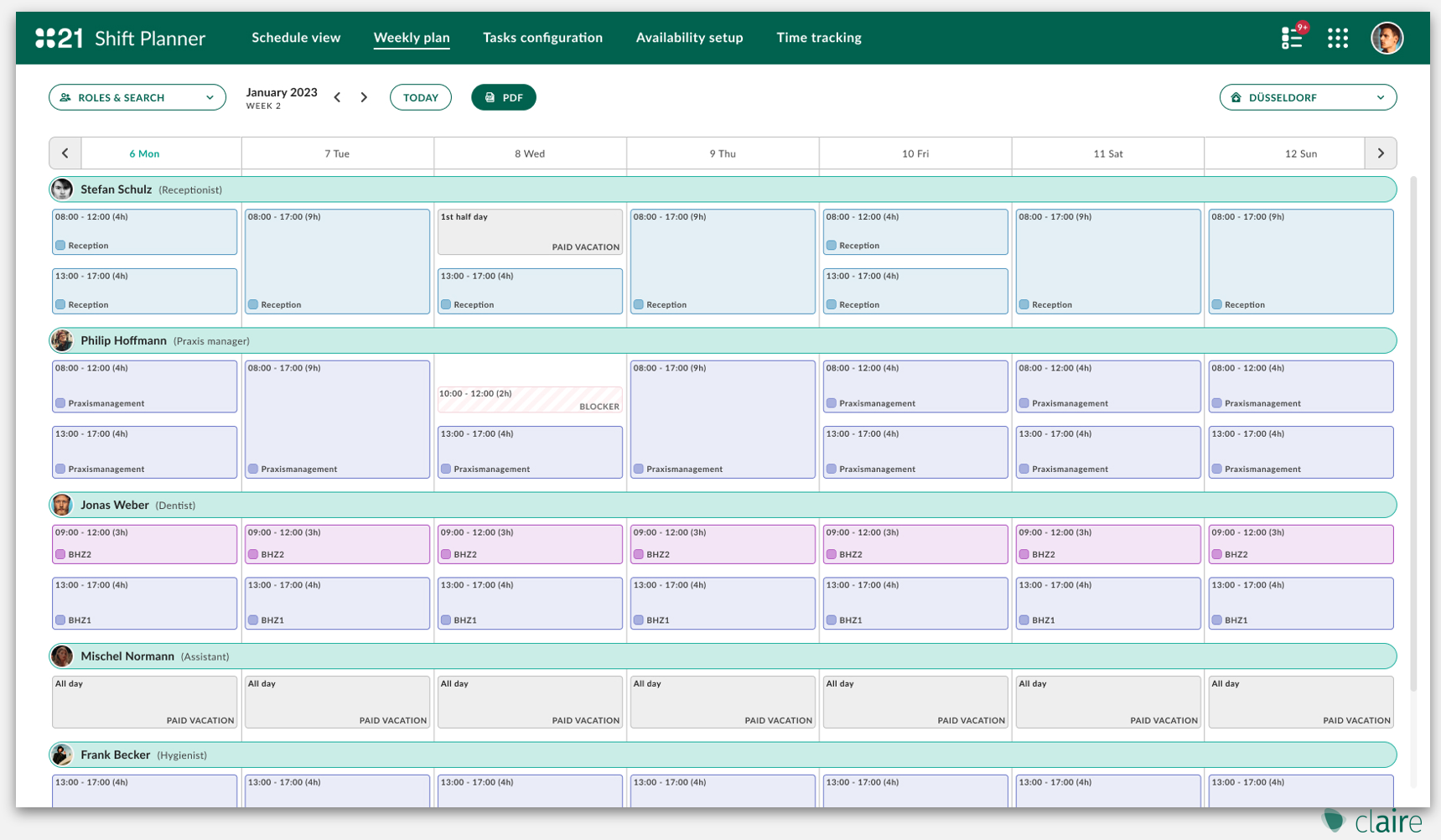Click Stefan Schulz's avatar photo
Image resolution: width=1441 pixels, height=840 pixels.
(62, 189)
